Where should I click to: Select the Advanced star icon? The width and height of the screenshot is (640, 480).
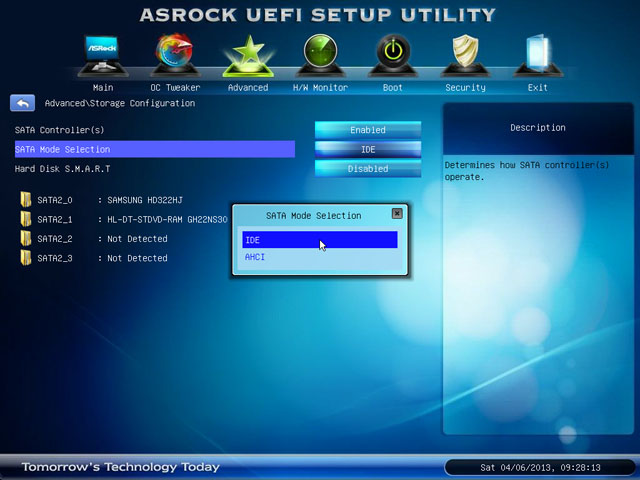coord(248,56)
